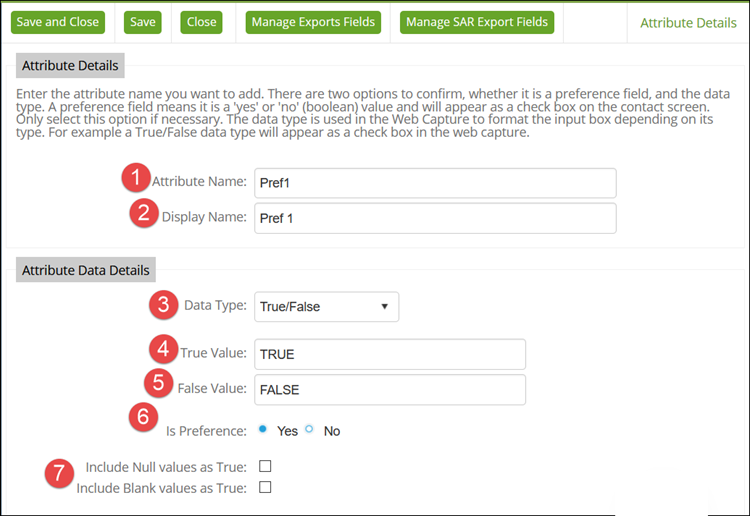The height and width of the screenshot is (516, 750).
Task: Select Yes for Is Preference
Action: click(x=263, y=430)
